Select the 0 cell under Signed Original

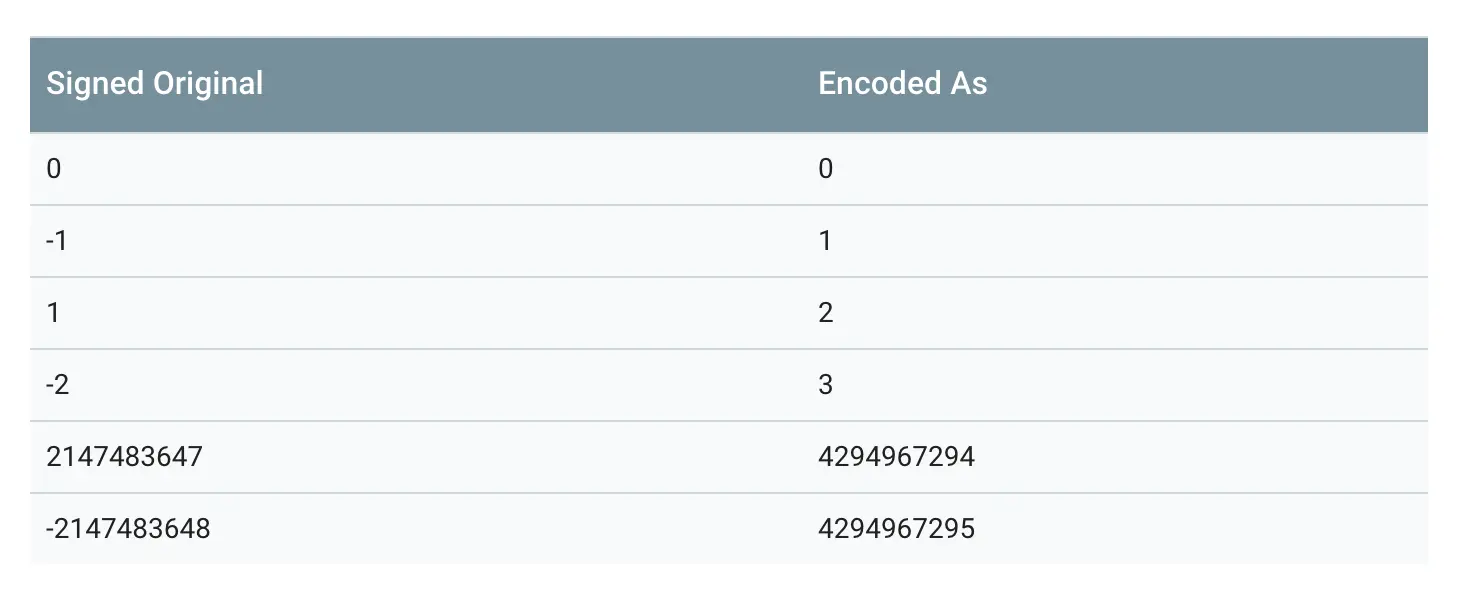[54, 169]
